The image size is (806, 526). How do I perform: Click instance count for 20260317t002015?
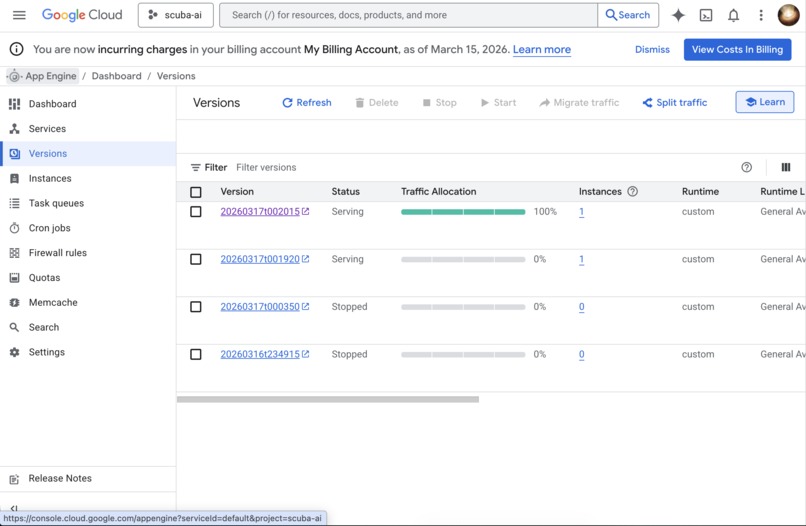581,212
